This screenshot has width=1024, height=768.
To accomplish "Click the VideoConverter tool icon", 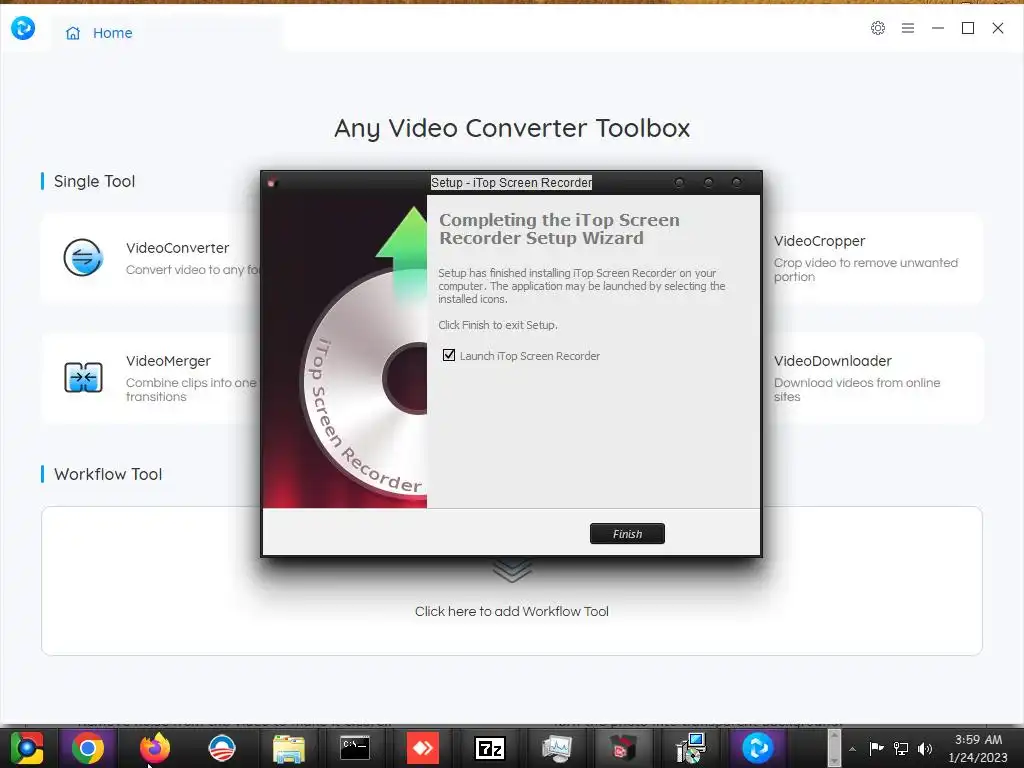I will [83, 257].
